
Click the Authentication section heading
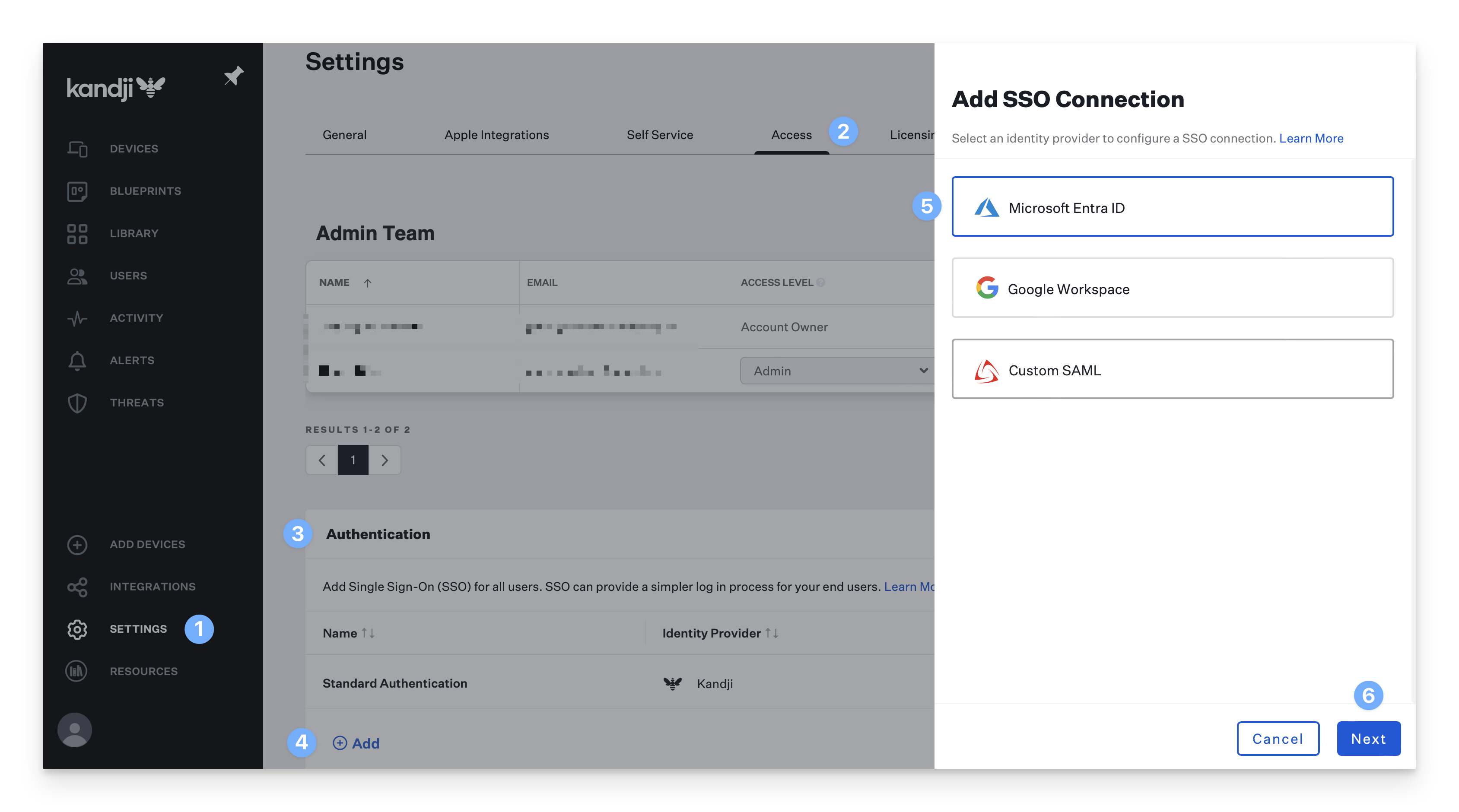(378, 535)
